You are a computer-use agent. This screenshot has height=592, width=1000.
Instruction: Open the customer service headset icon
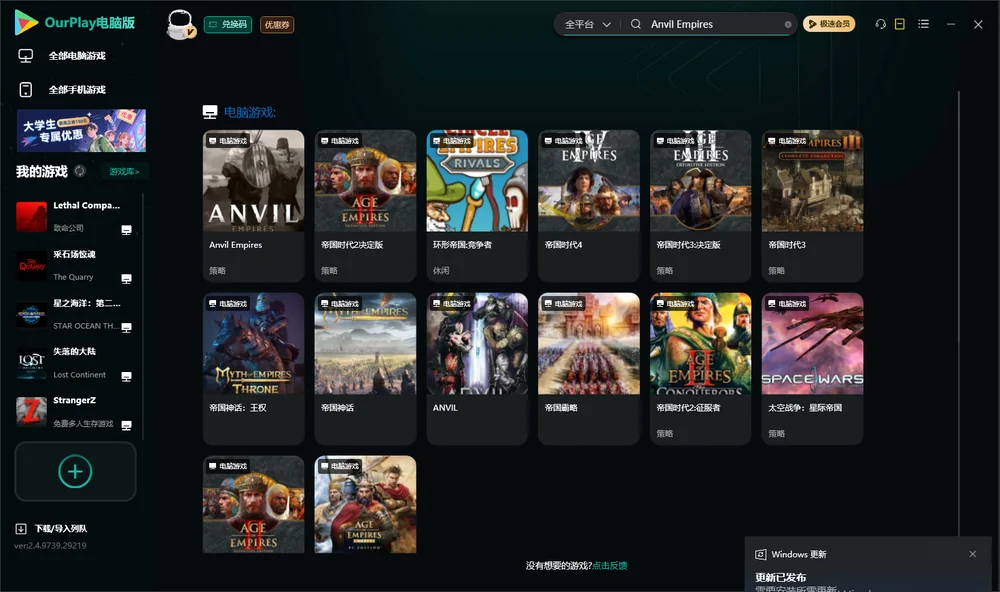[880, 24]
